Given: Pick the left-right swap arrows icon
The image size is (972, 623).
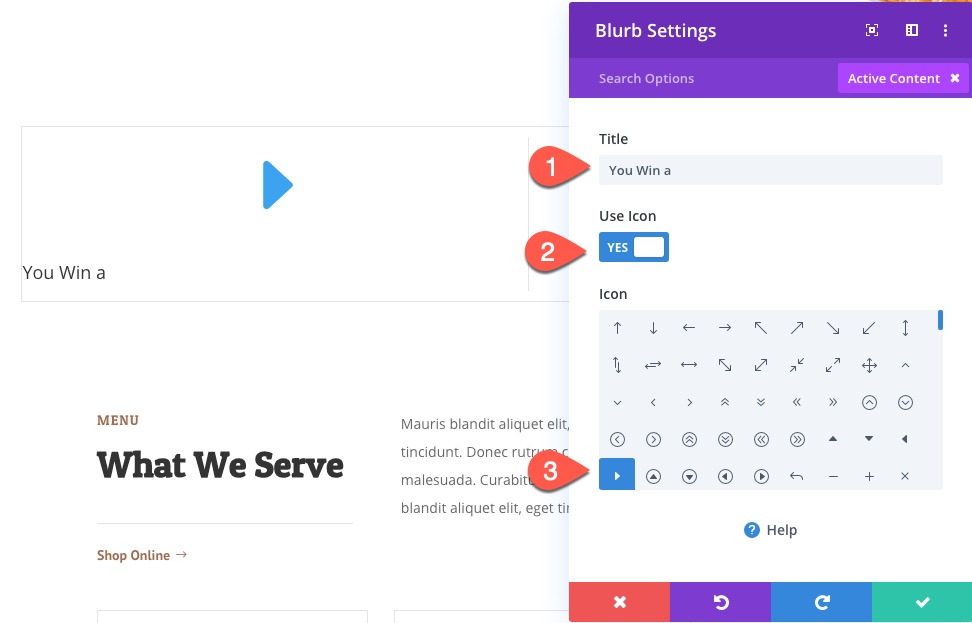Looking at the screenshot, I should point(653,365).
